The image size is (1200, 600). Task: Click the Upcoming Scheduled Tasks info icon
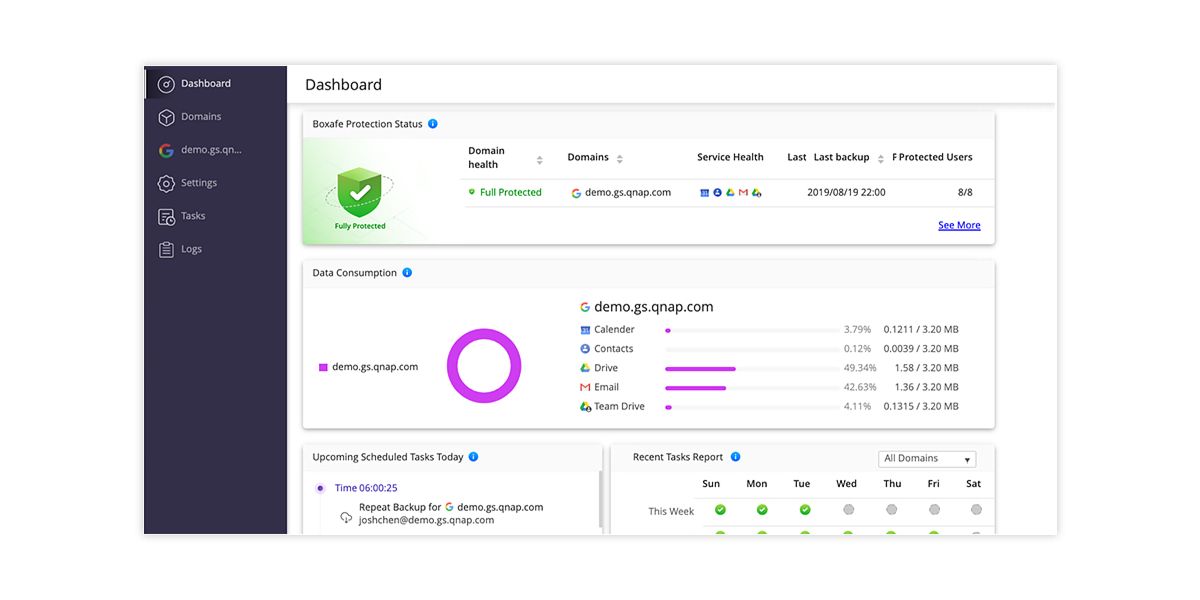473,457
